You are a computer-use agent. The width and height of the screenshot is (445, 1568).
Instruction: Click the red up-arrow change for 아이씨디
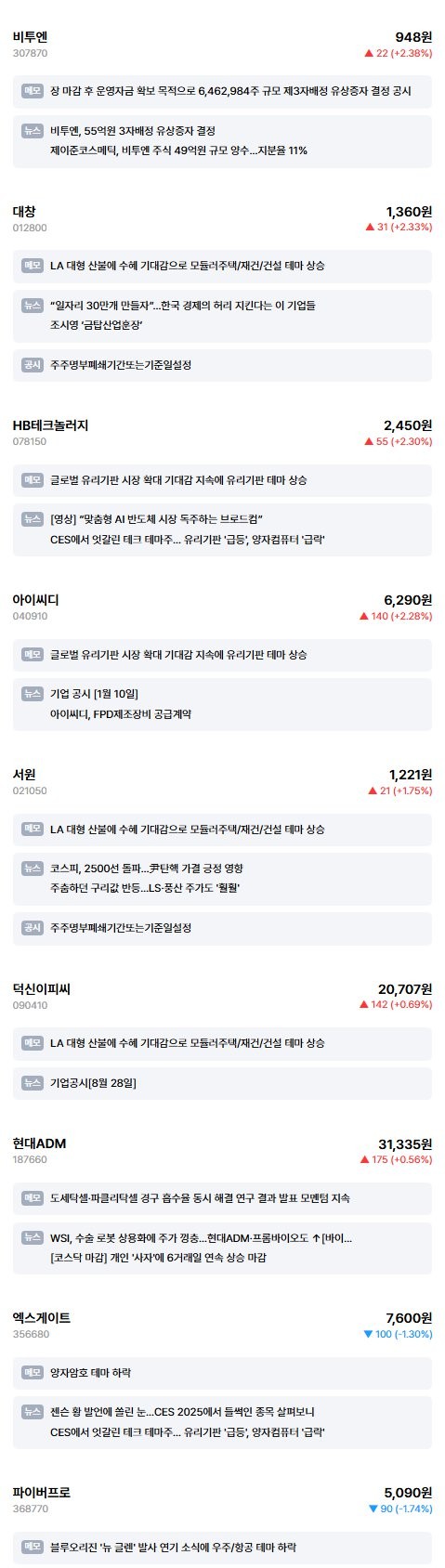click(x=396, y=616)
